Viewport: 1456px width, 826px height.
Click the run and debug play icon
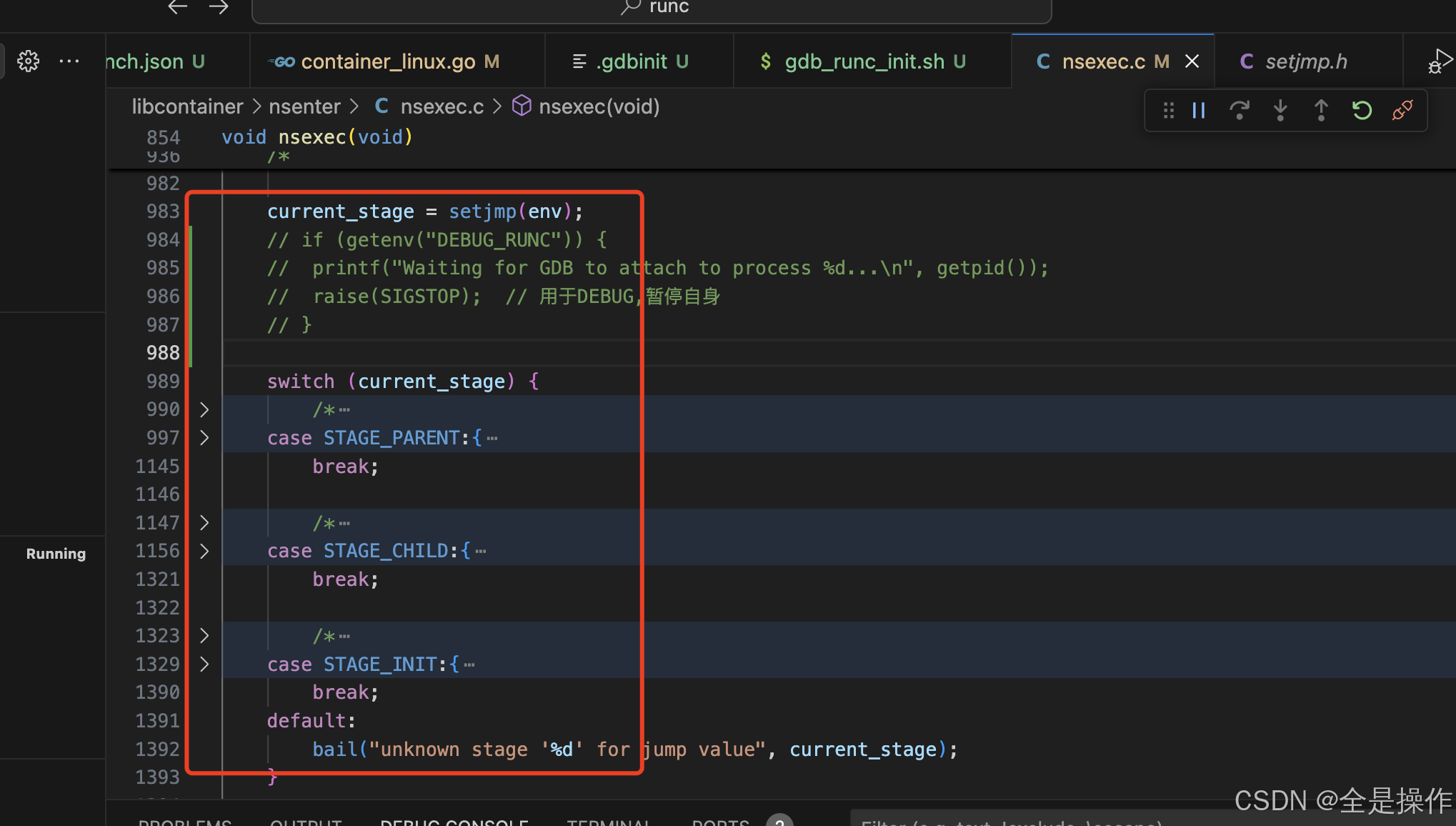[x=1440, y=61]
